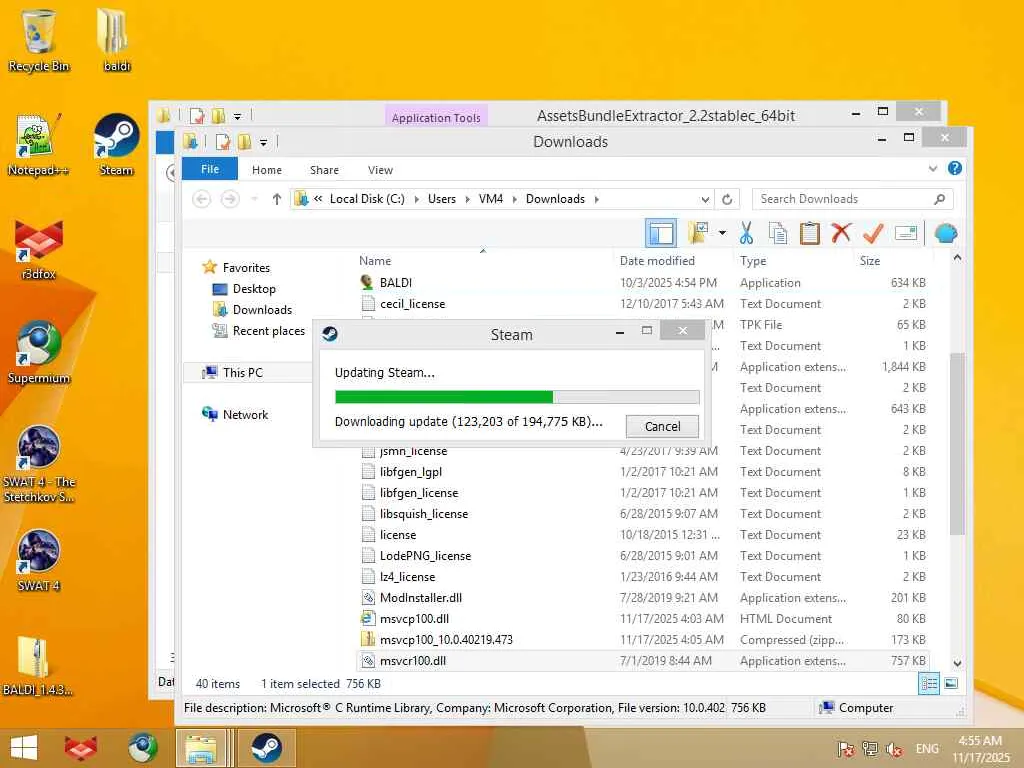Click File Explorer icon in taskbar
The image size is (1024, 768).
click(201, 748)
